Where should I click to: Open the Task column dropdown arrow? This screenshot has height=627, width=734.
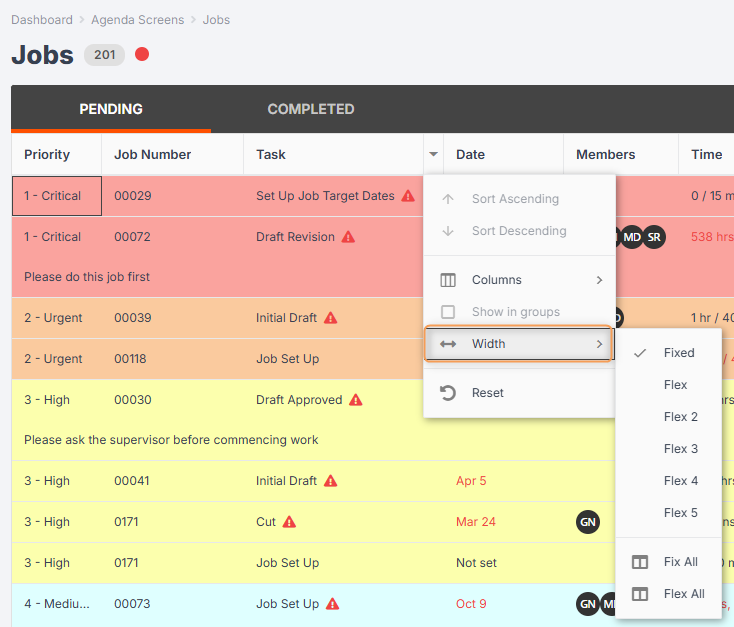(x=433, y=154)
